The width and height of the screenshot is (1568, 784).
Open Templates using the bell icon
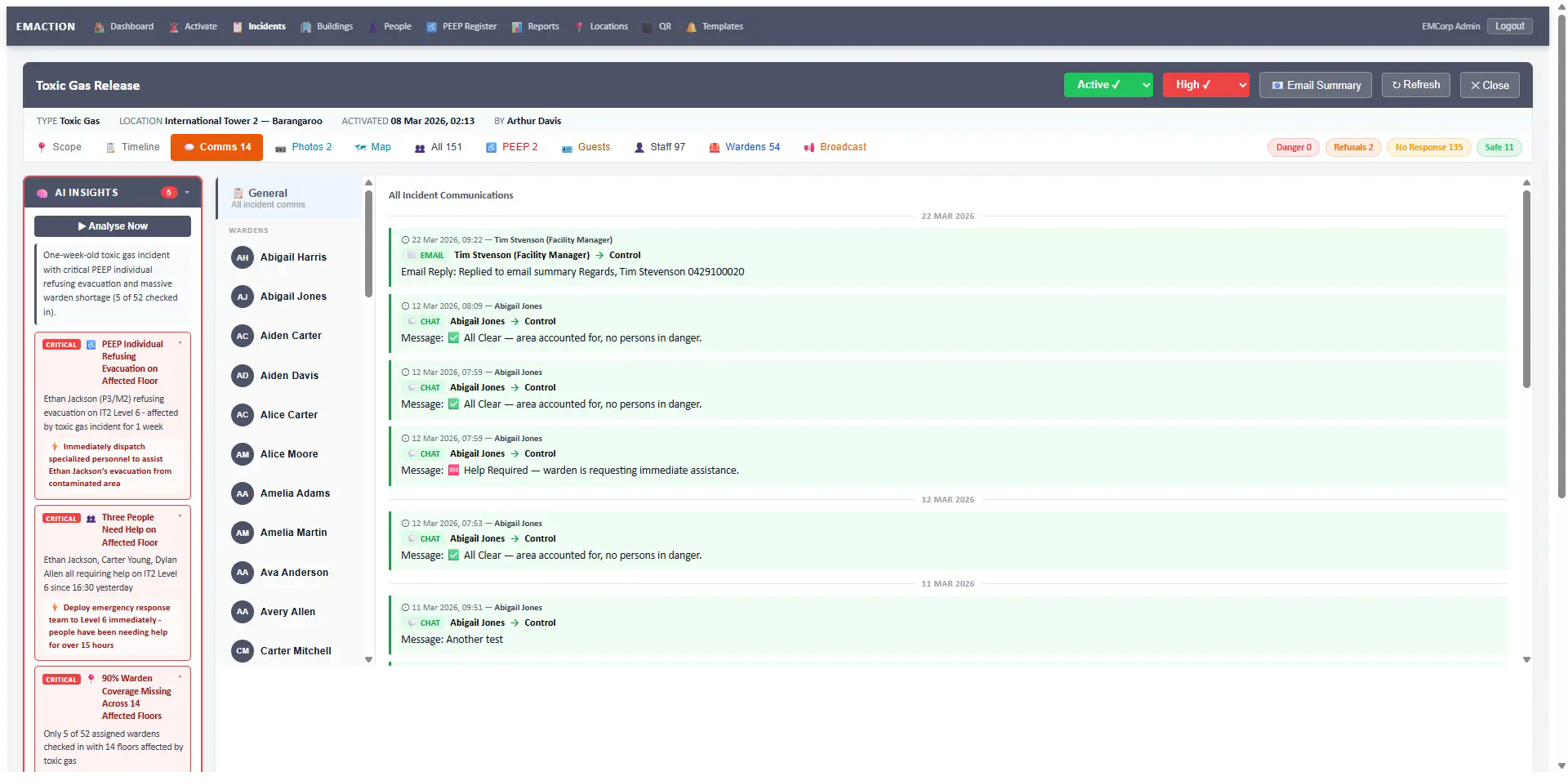click(691, 27)
